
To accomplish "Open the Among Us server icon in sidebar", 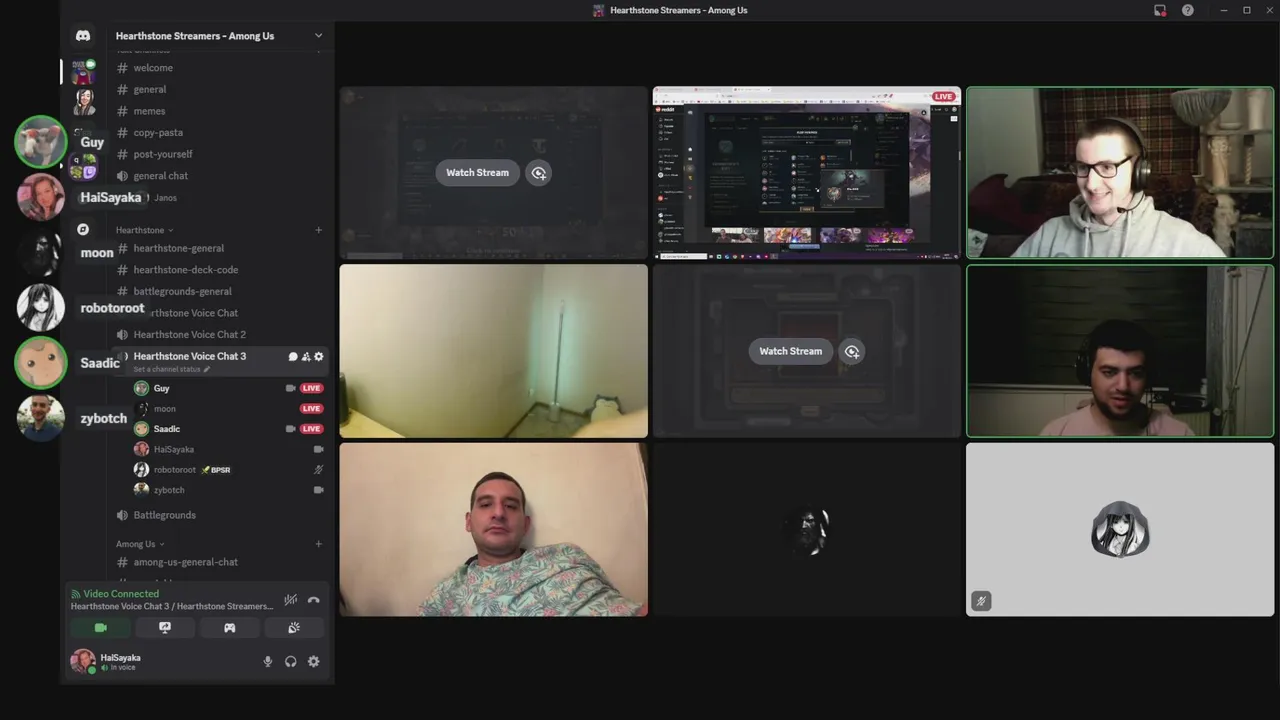I will coord(83,71).
